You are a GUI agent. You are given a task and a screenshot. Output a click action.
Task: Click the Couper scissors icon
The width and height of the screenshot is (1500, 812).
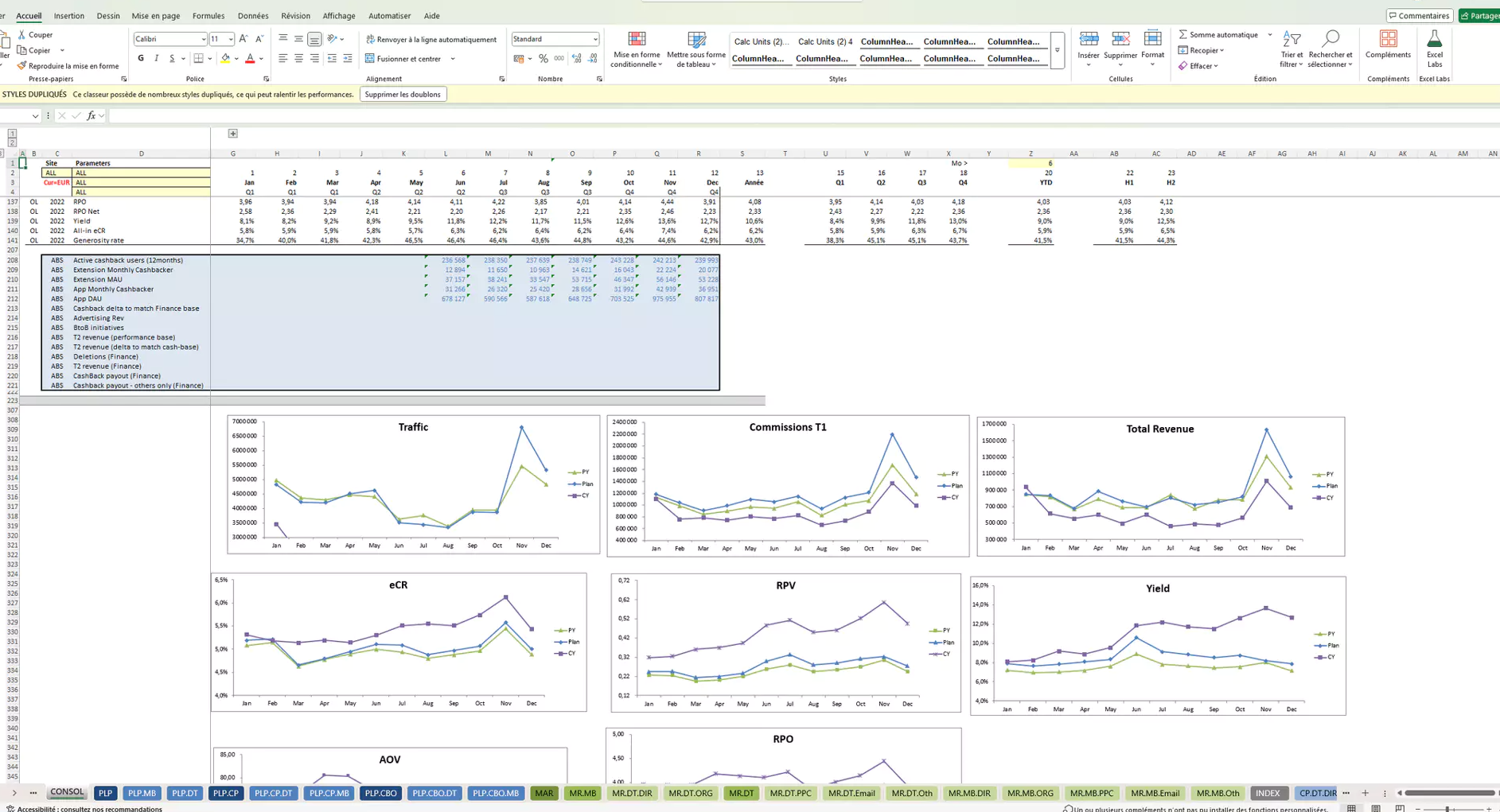coord(21,35)
